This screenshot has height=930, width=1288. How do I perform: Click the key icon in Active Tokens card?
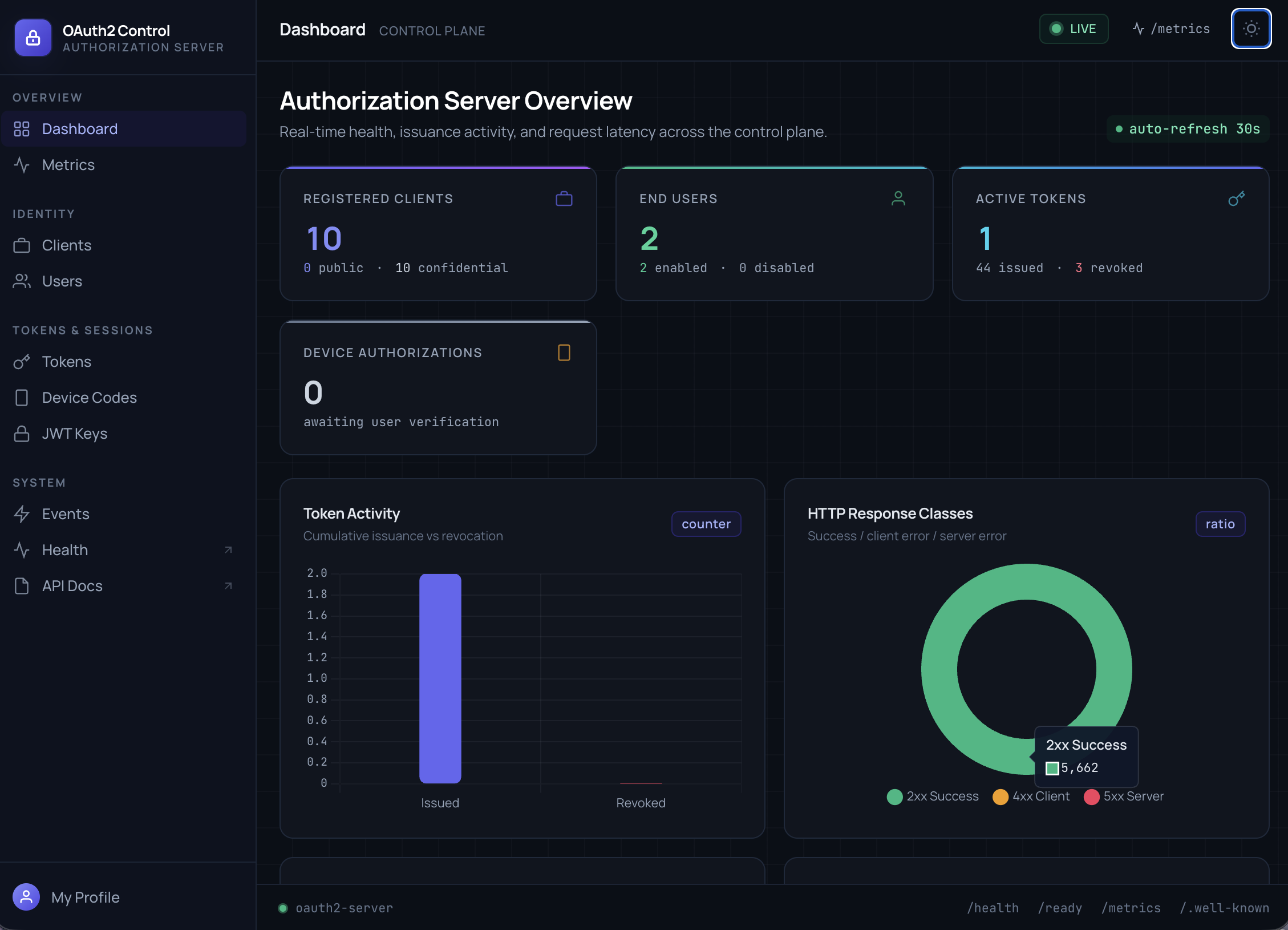1236,199
